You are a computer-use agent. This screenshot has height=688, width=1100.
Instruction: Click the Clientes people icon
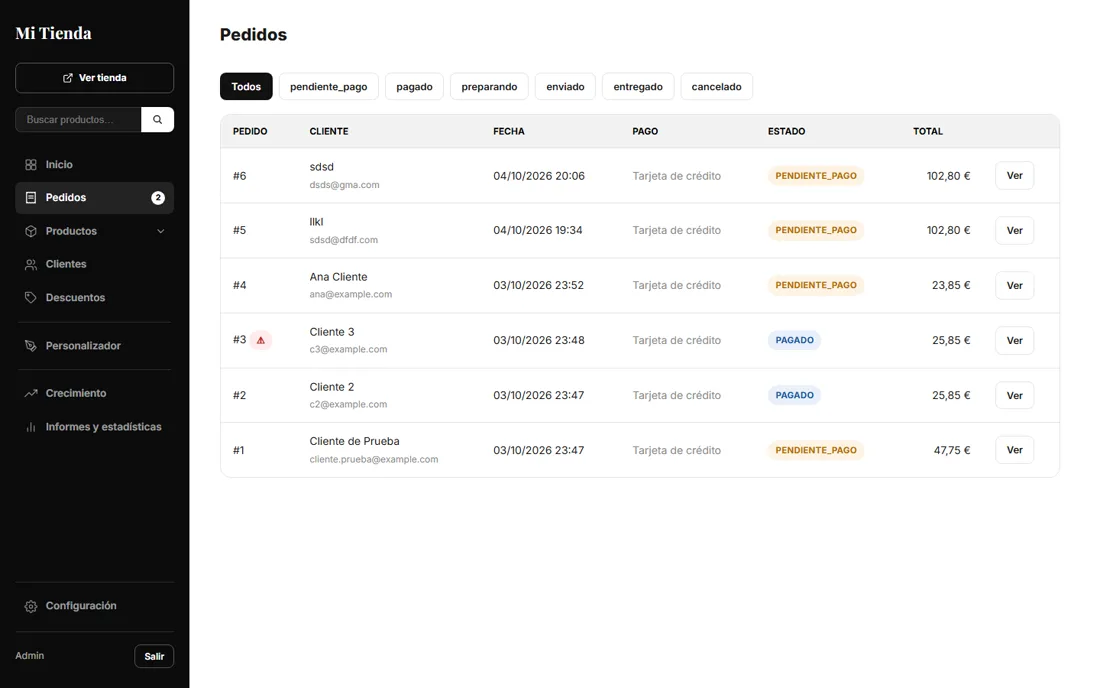[31, 264]
